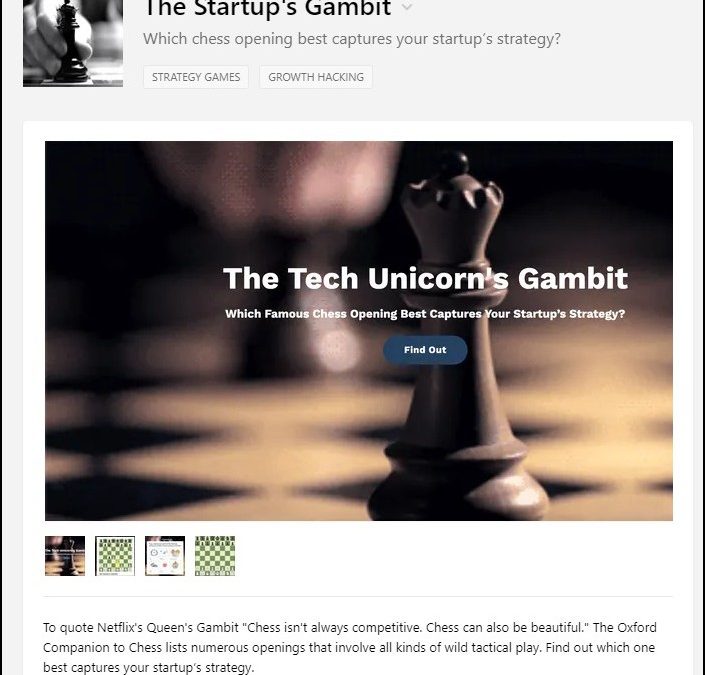705x675 pixels.
Task: Select the first gallery thumbnail with the chess queen
Action: click(x=65, y=556)
